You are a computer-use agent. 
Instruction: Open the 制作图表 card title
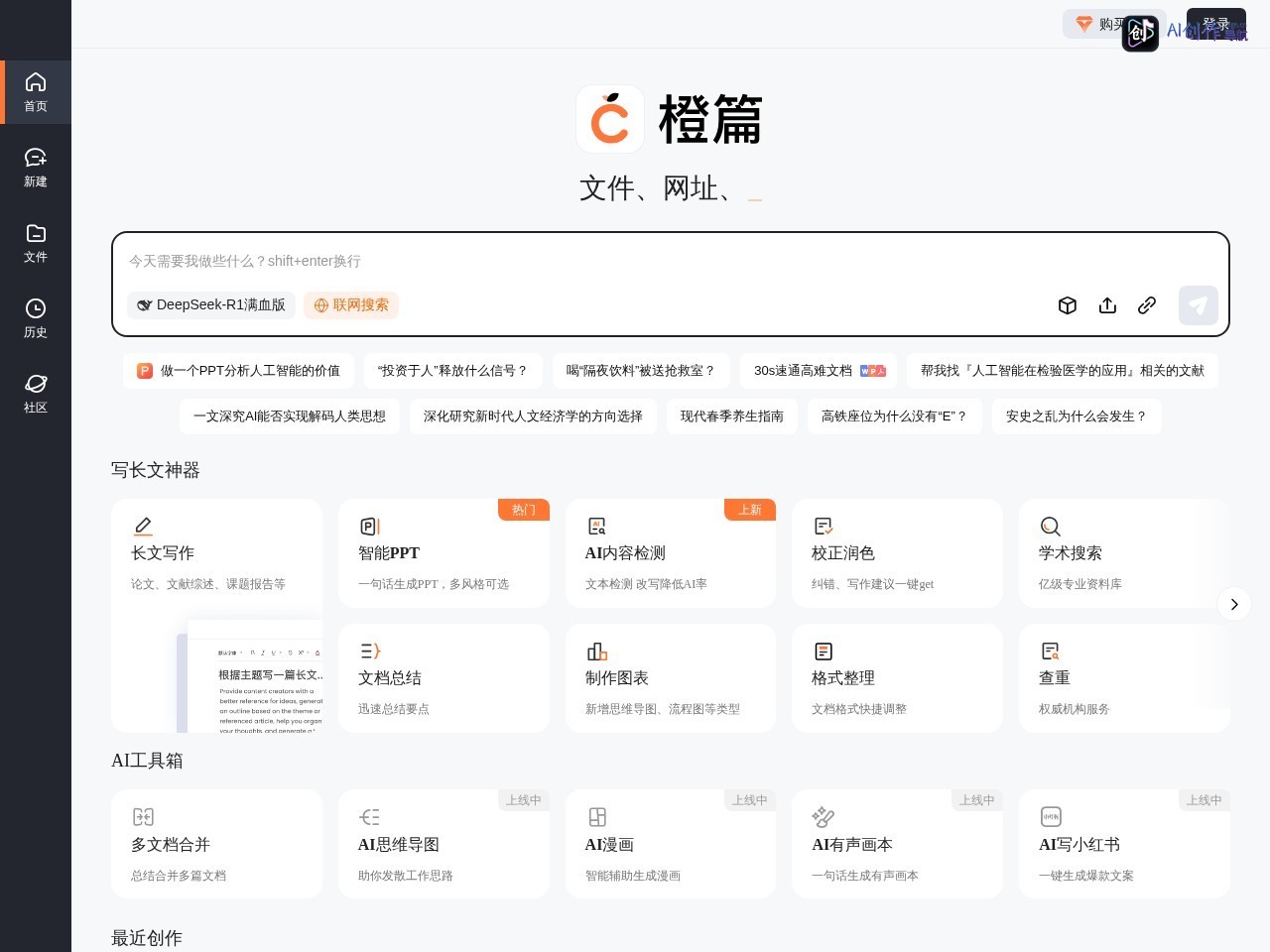[617, 678]
